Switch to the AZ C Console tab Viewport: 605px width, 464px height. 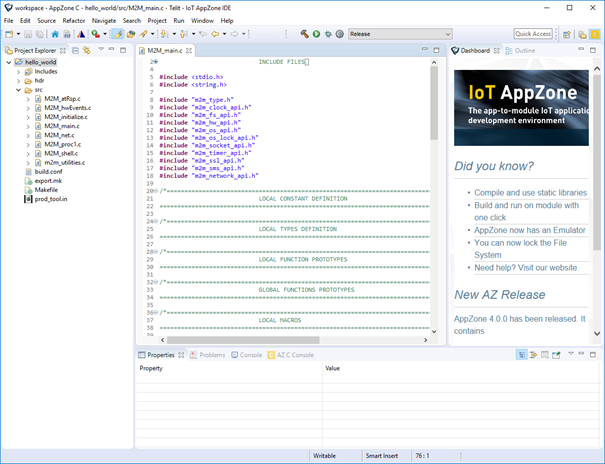[x=291, y=355]
